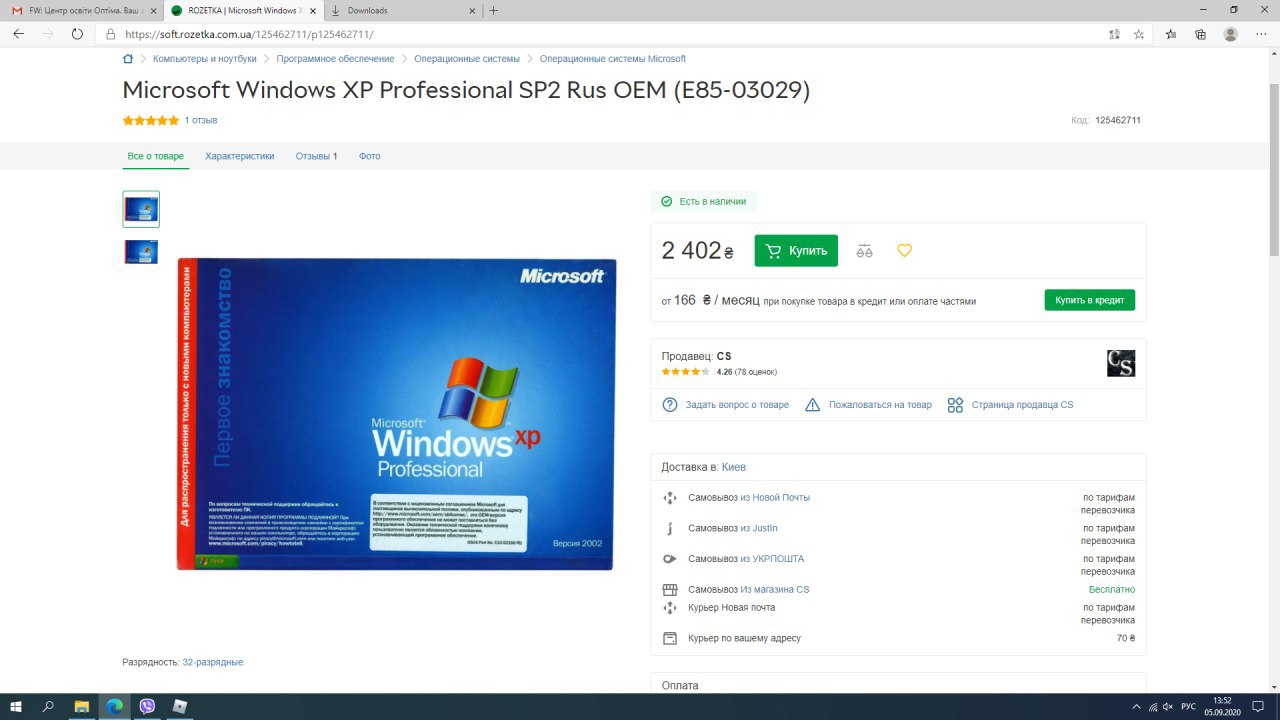Open the 'Характеристики' tab
This screenshot has height=720, width=1280.
coord(240,156)
